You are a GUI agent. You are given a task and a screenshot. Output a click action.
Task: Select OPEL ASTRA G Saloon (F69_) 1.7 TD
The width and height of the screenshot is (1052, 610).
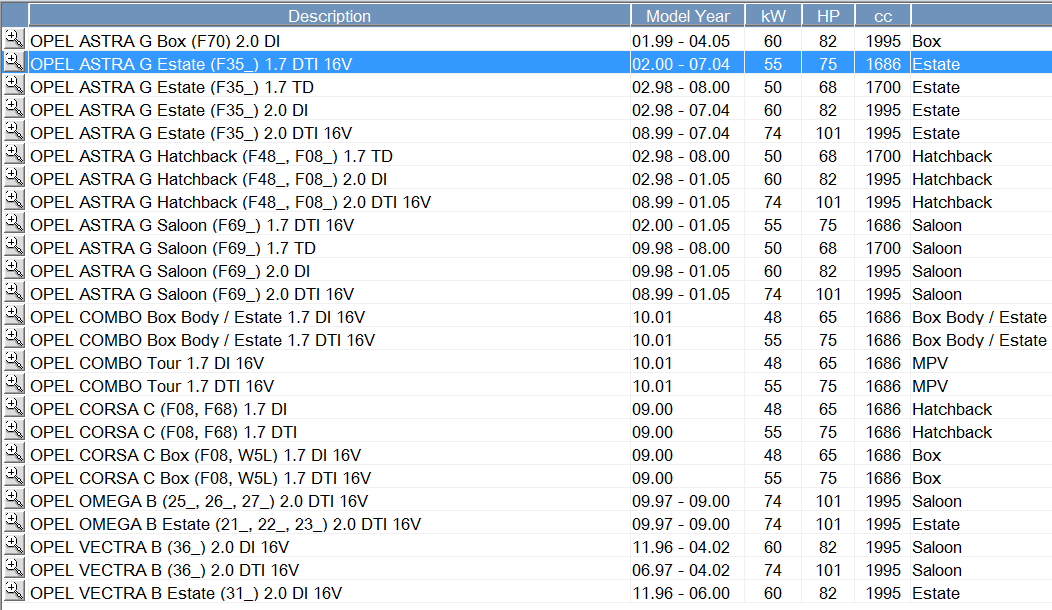coord(173,248)
